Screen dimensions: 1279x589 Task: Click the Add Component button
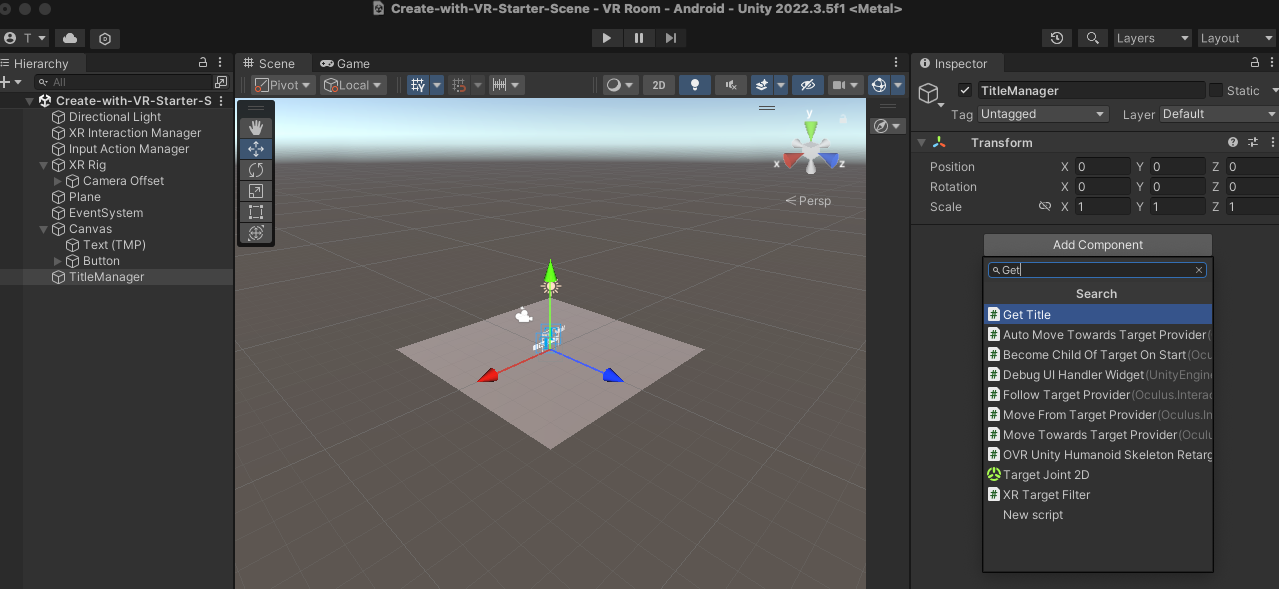(1097, 245)
